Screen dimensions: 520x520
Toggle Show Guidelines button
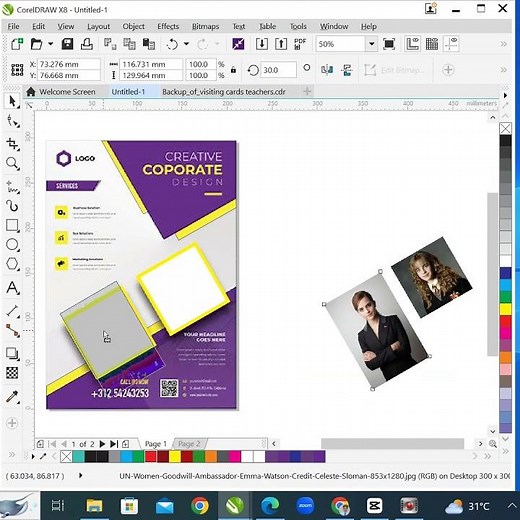pyautogui.click(x=451, y=44)
